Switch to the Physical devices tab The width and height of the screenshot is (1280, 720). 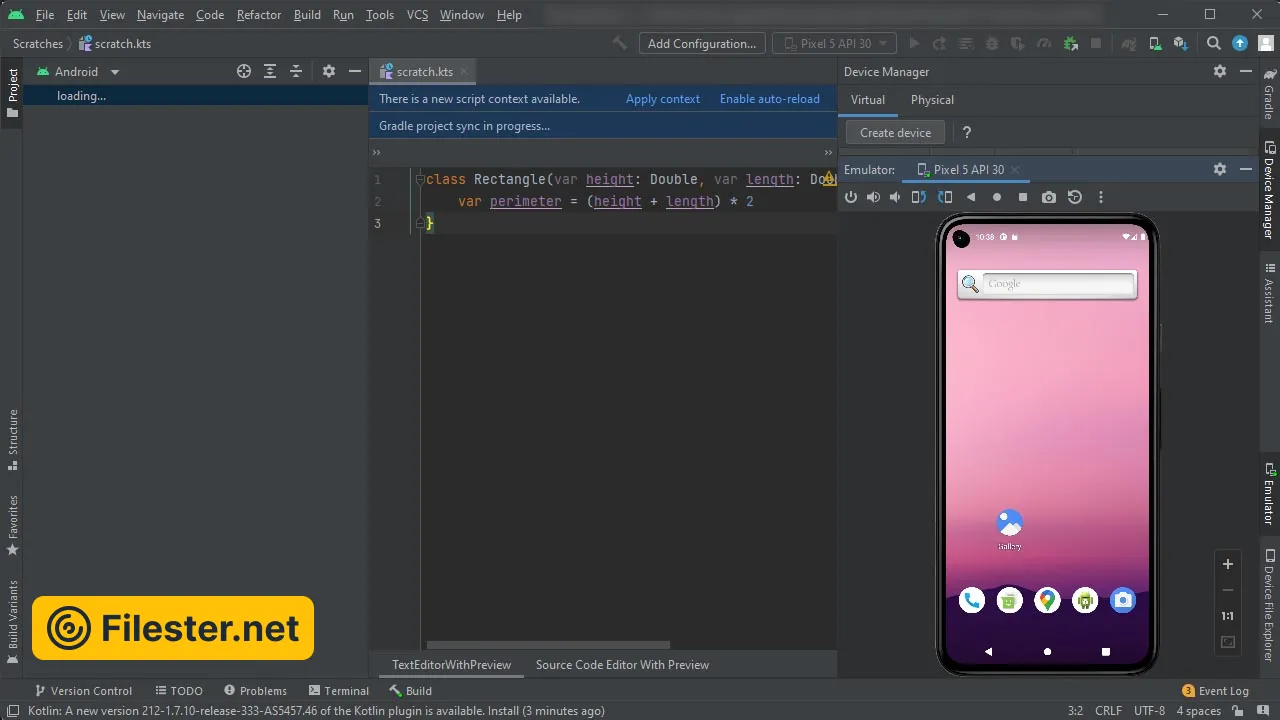[932, 100]
